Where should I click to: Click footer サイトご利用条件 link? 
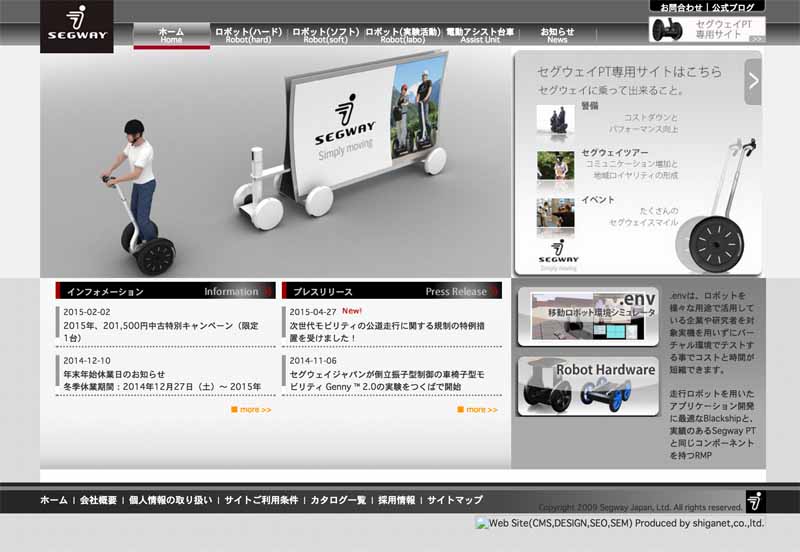[261, 500]
